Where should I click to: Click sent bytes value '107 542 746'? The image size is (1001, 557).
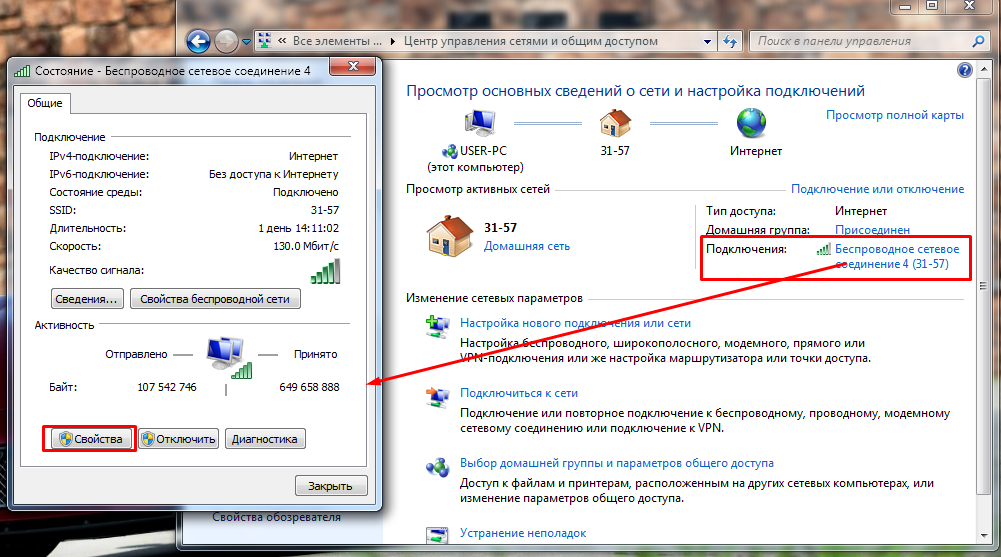[167, 387]
